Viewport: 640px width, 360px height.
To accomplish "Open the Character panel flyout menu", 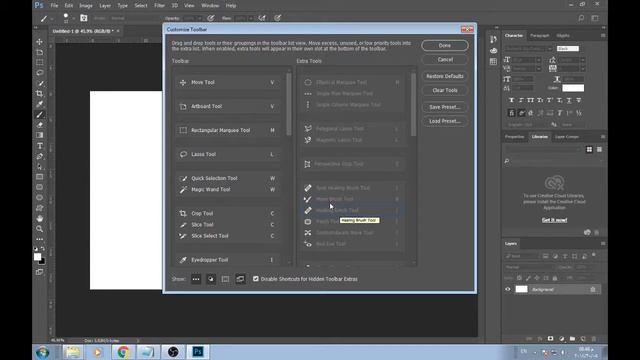I will tap(603, 36).
